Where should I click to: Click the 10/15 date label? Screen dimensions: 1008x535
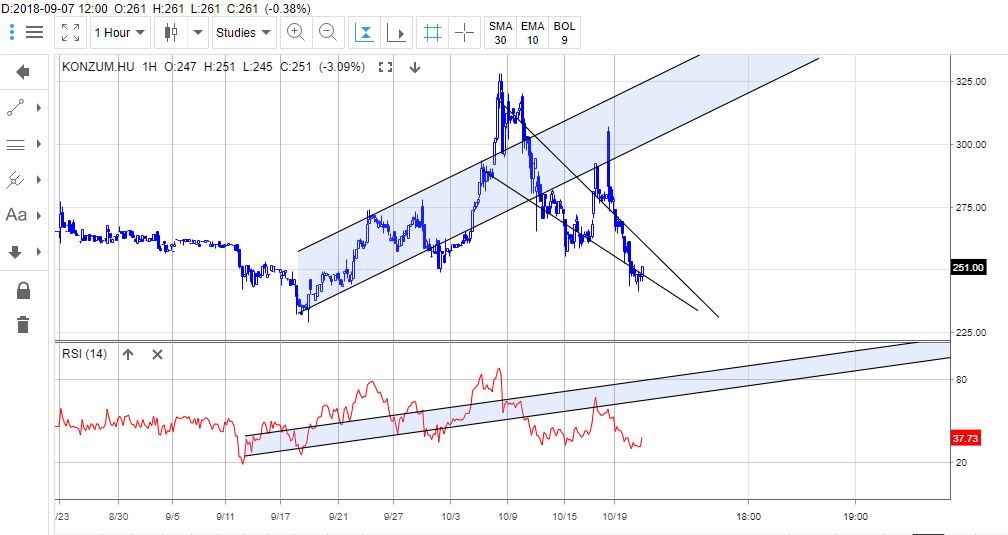pyautogui.click(x=564, y=516)
